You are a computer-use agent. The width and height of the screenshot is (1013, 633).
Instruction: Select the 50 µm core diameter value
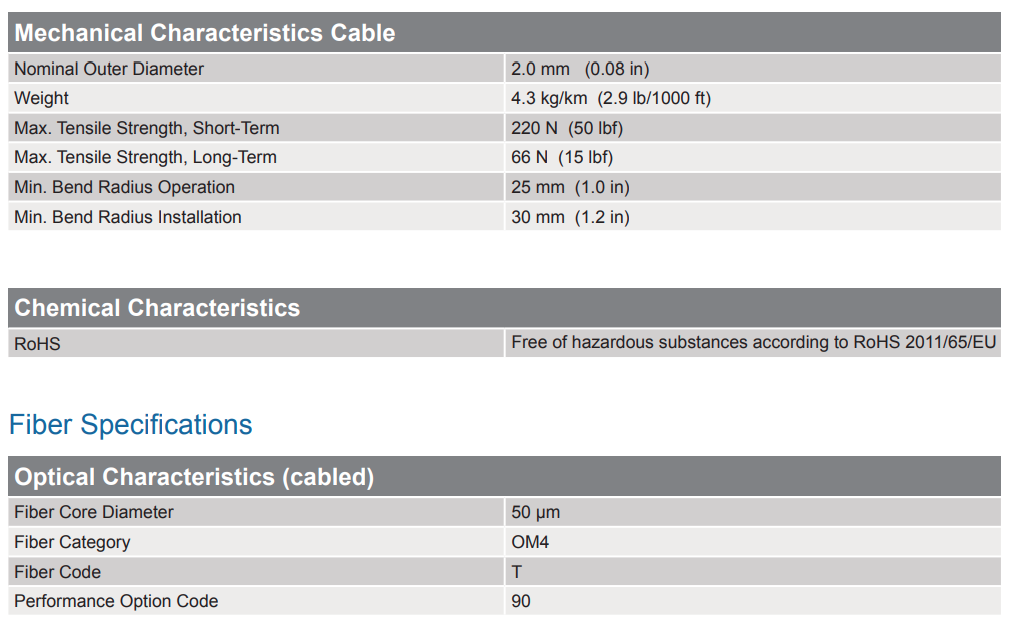(535, 512)
